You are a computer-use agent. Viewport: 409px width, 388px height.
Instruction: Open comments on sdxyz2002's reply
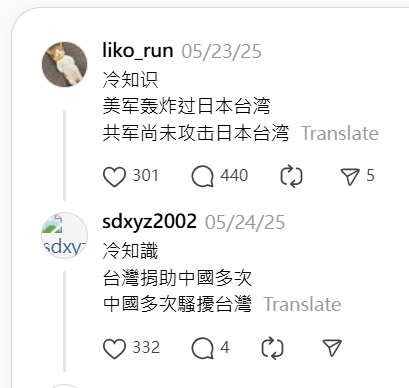[x=202, y=348]
